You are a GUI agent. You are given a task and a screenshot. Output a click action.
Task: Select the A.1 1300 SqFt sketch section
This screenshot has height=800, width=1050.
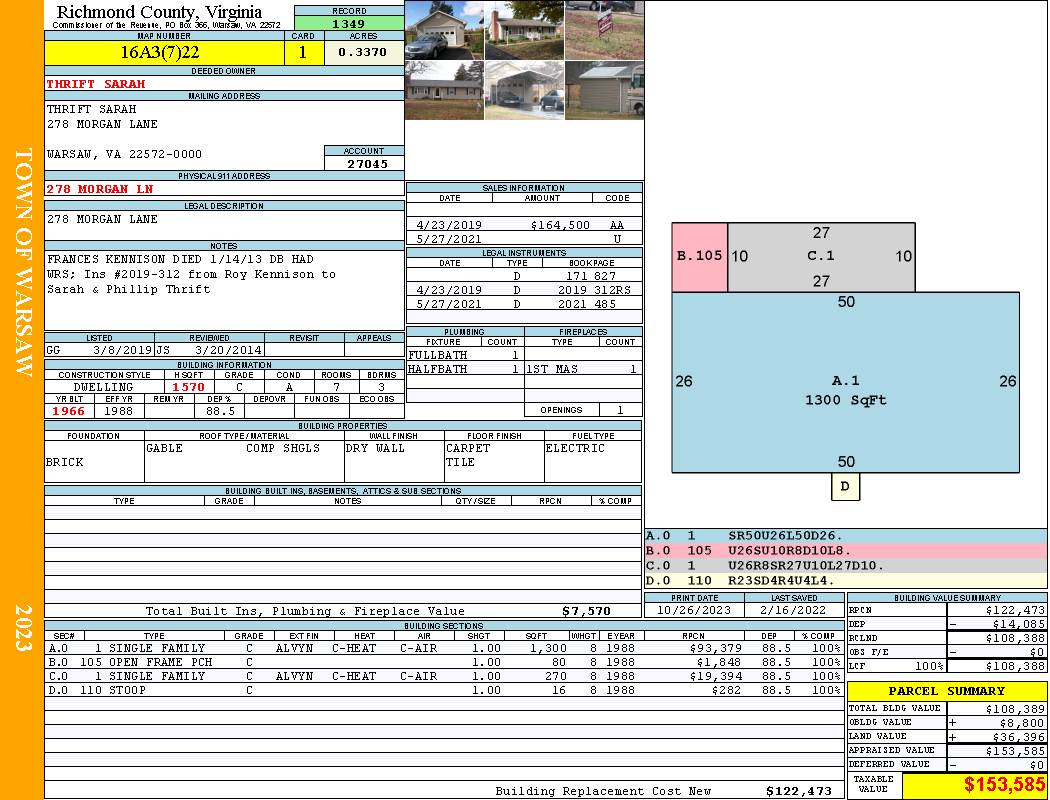pos(845,382)
